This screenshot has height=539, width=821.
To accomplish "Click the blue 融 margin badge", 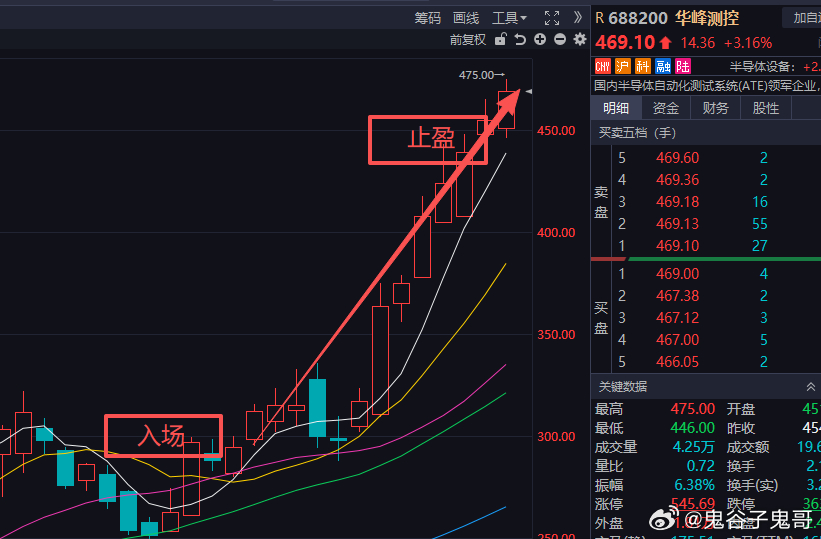I will coord(662,66).
